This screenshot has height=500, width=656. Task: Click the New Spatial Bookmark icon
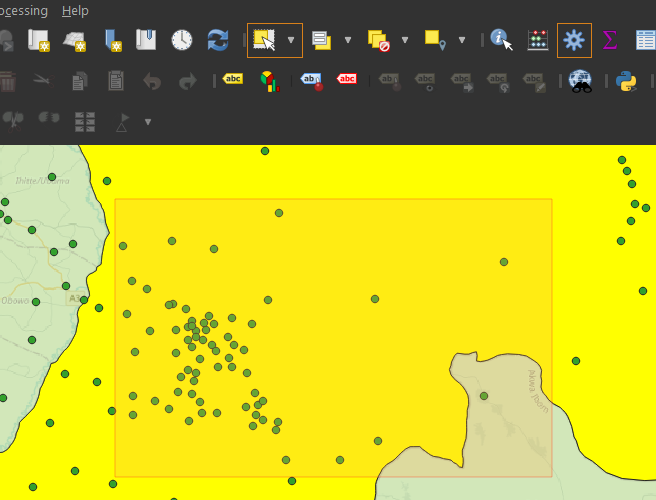point(113,40)
